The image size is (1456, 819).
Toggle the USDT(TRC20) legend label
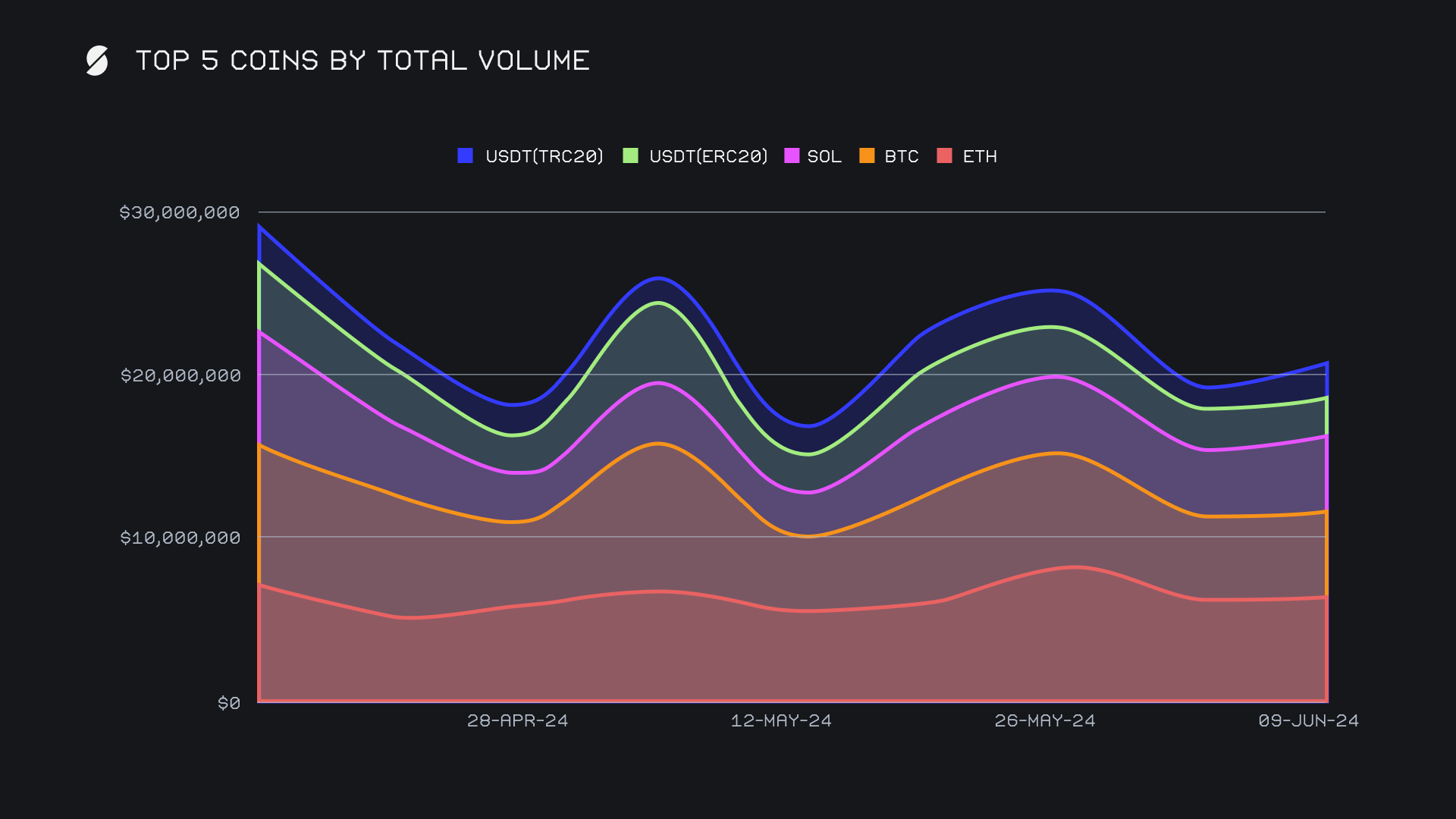pos(544,156)
